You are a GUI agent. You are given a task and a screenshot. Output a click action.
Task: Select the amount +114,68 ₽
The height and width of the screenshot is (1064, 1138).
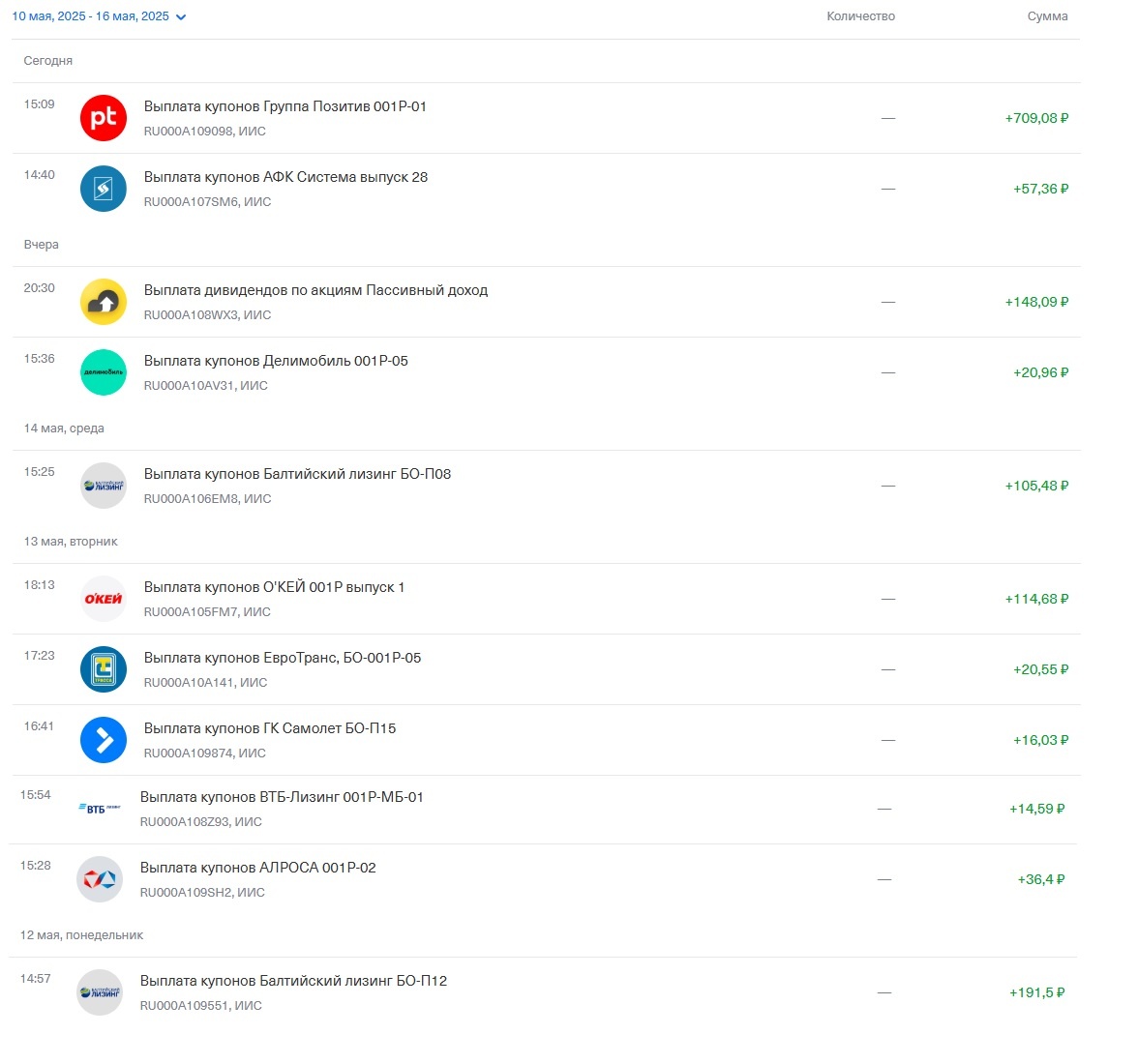pos(1036,599)
